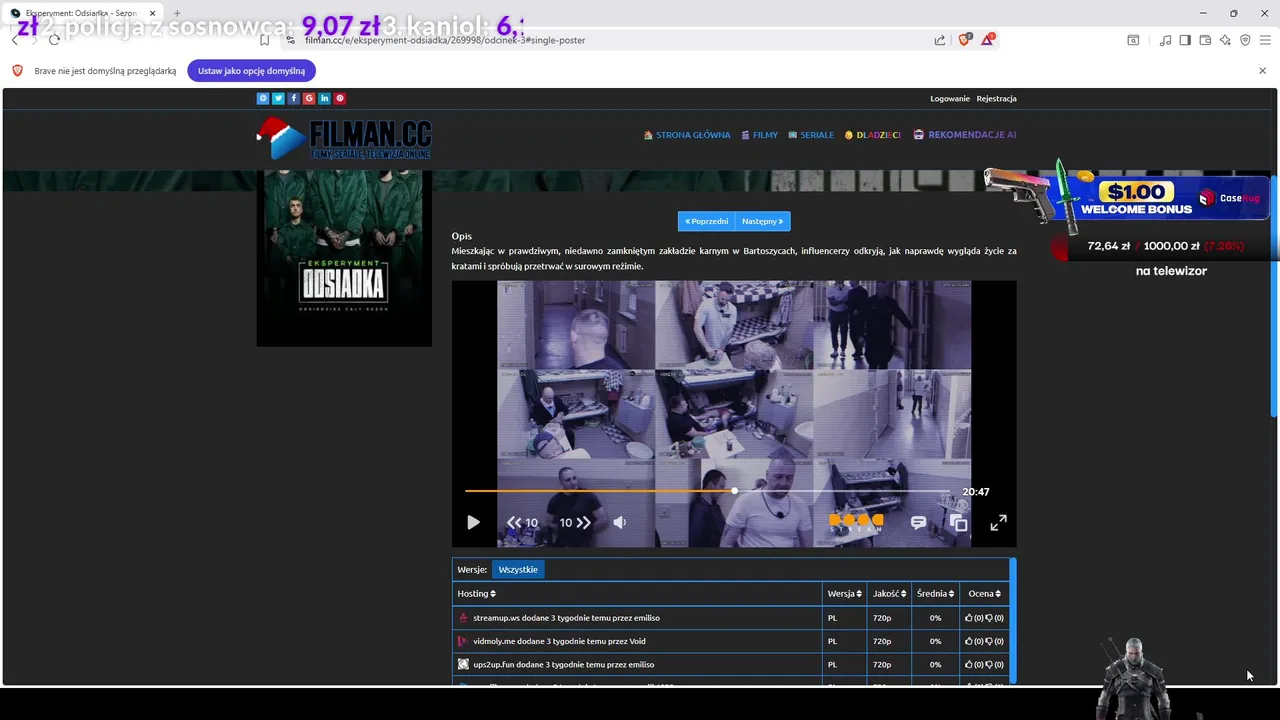The height and width of the screenshot is (720, 1280).
Task: Thumbs up the ups2up.fun source
Action: [969, 664]
